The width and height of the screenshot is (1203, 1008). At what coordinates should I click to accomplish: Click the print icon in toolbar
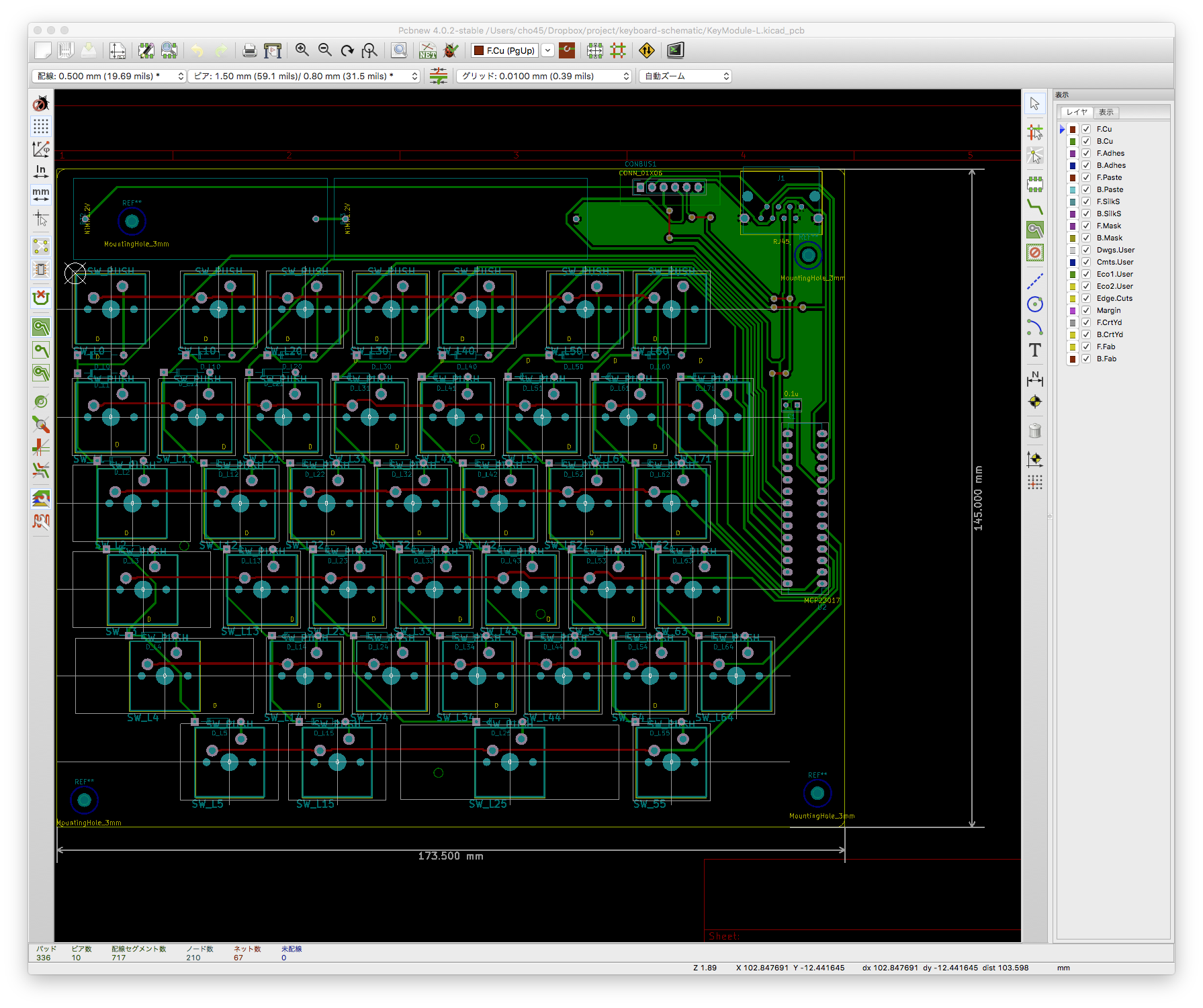point(249,50)
